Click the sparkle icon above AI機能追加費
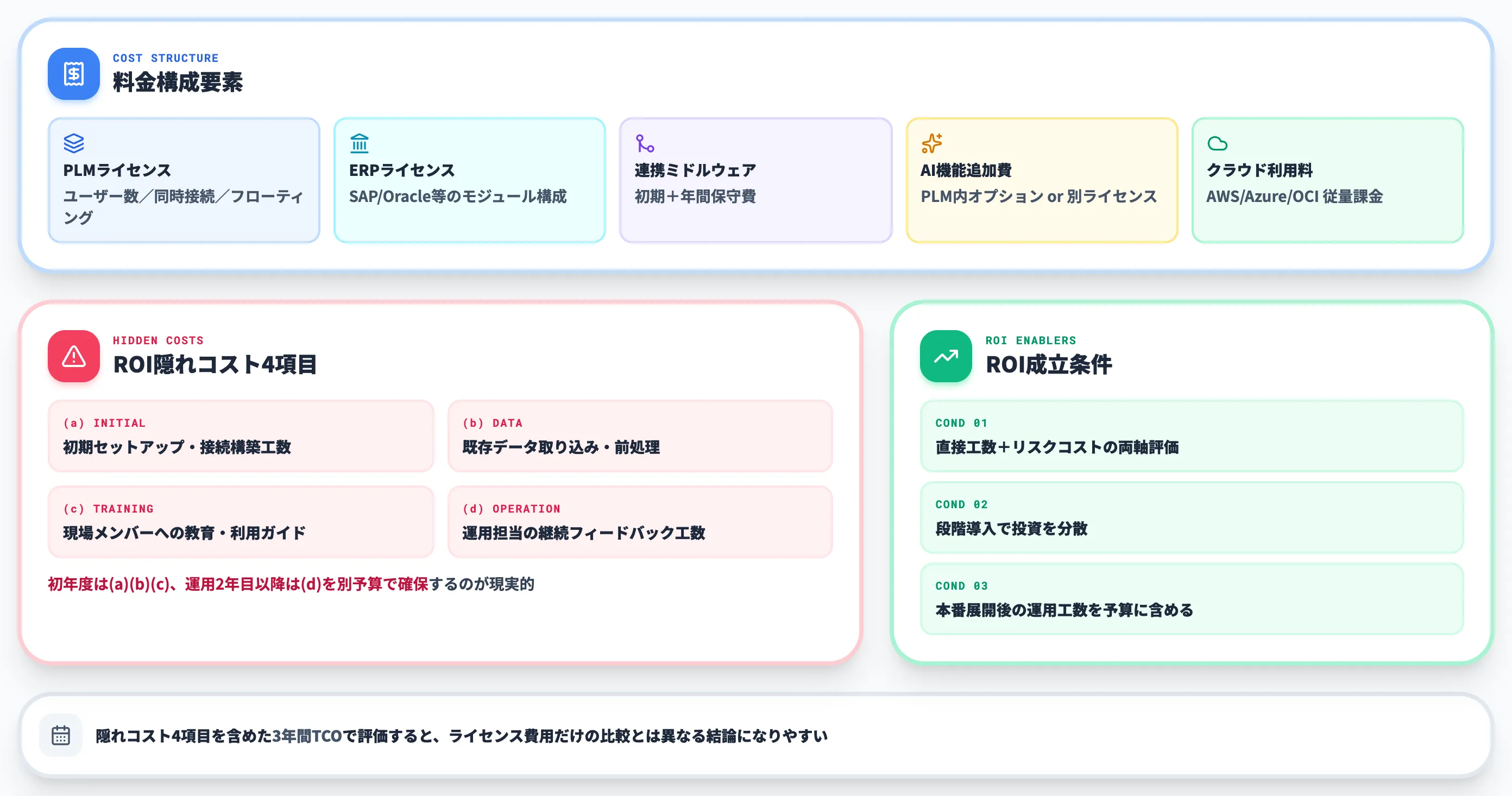 point(931,143)
